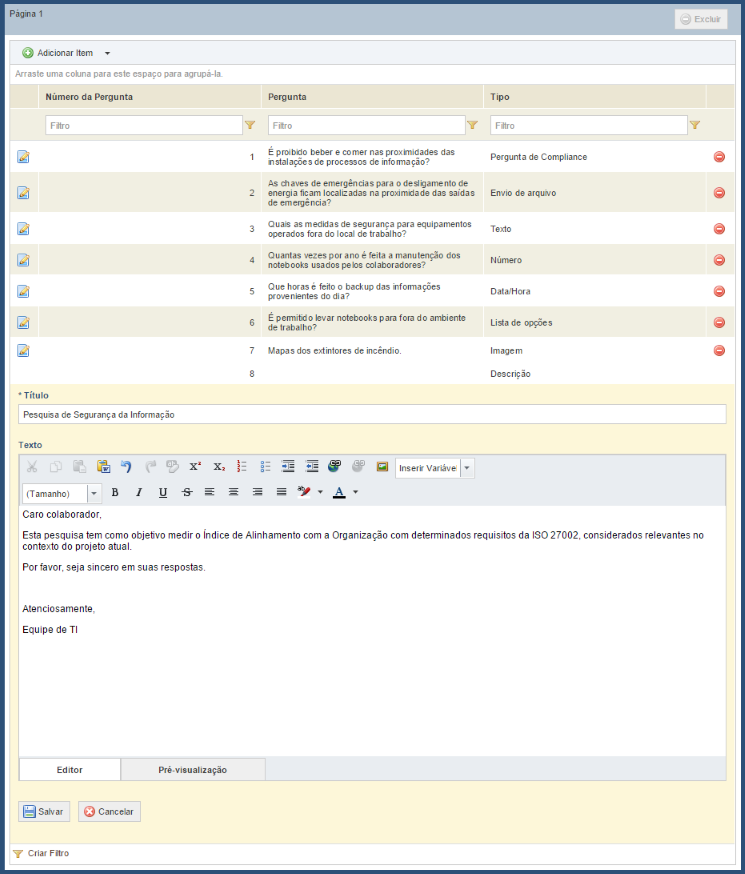Edit question 5 with pencil icon
The image size is (745, 874).
23,291
